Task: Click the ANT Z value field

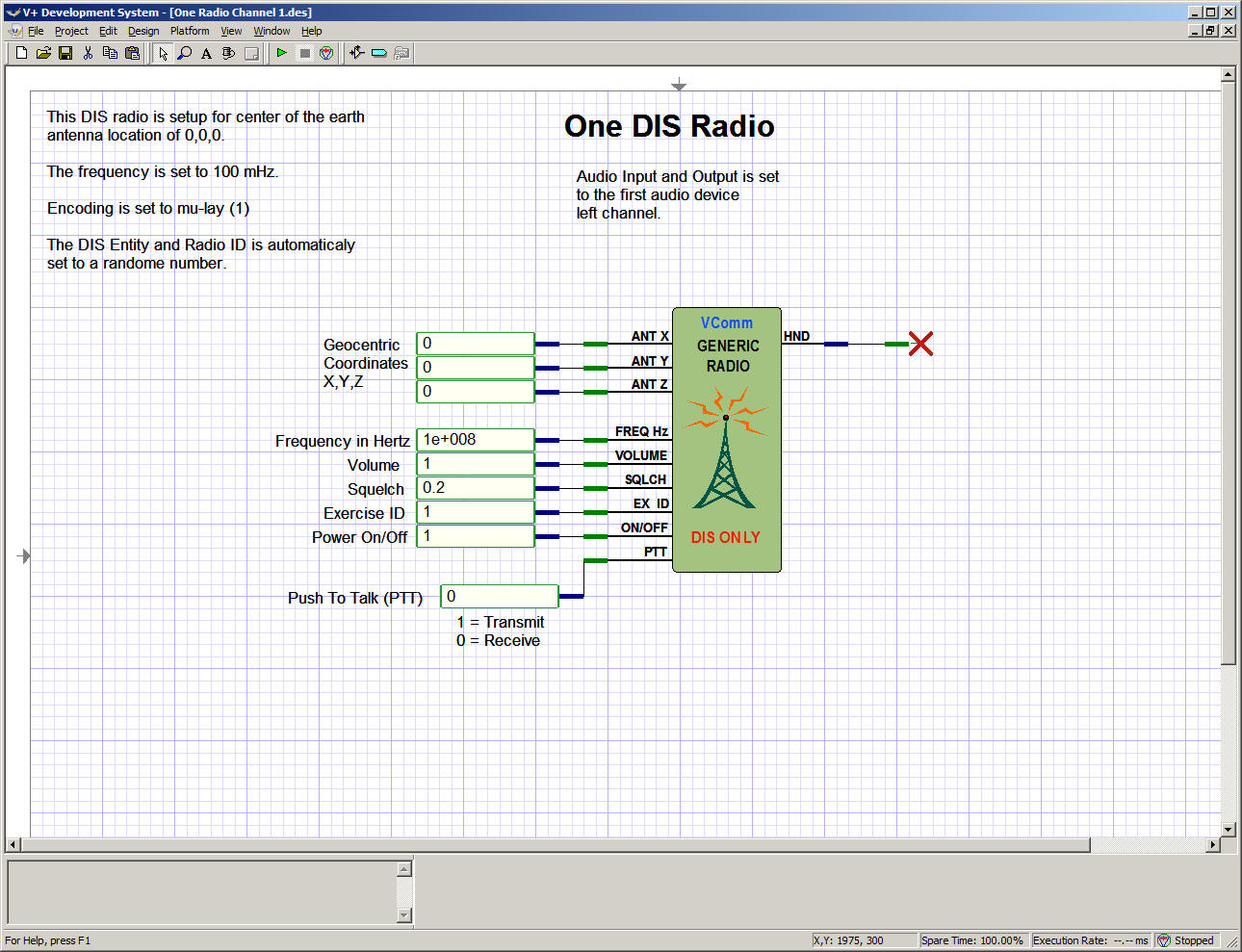Action: (476, 392)
